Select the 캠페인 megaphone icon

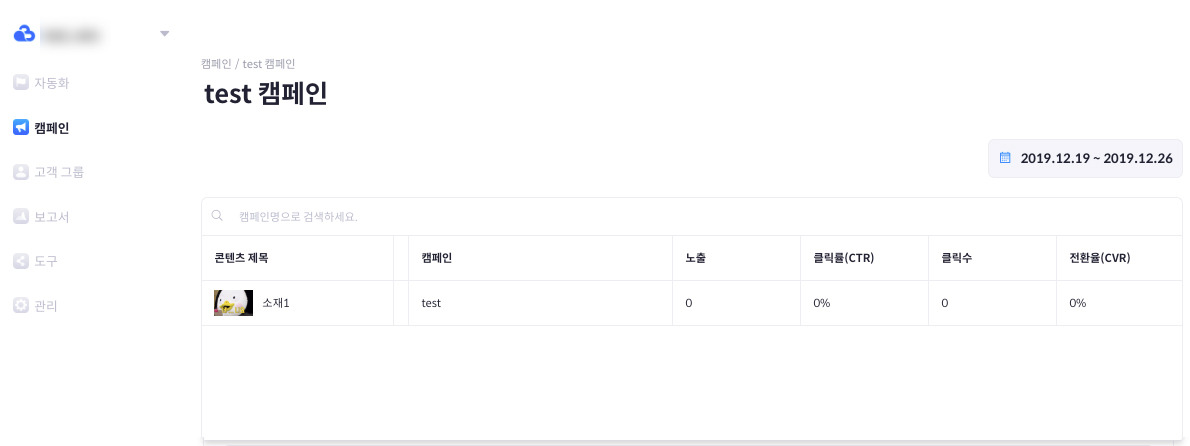[20, 127]
